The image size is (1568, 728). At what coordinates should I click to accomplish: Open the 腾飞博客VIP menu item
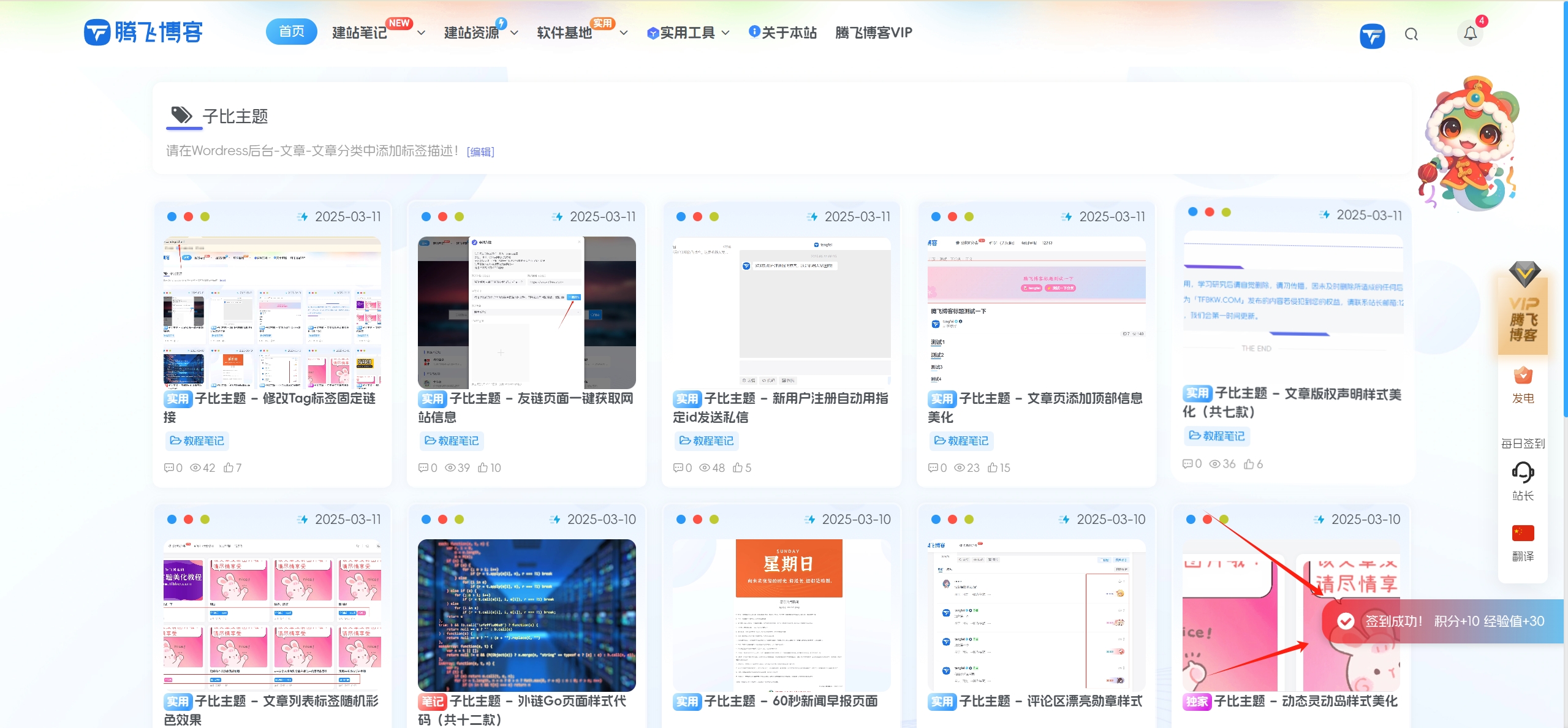click(x=874, y=33)
